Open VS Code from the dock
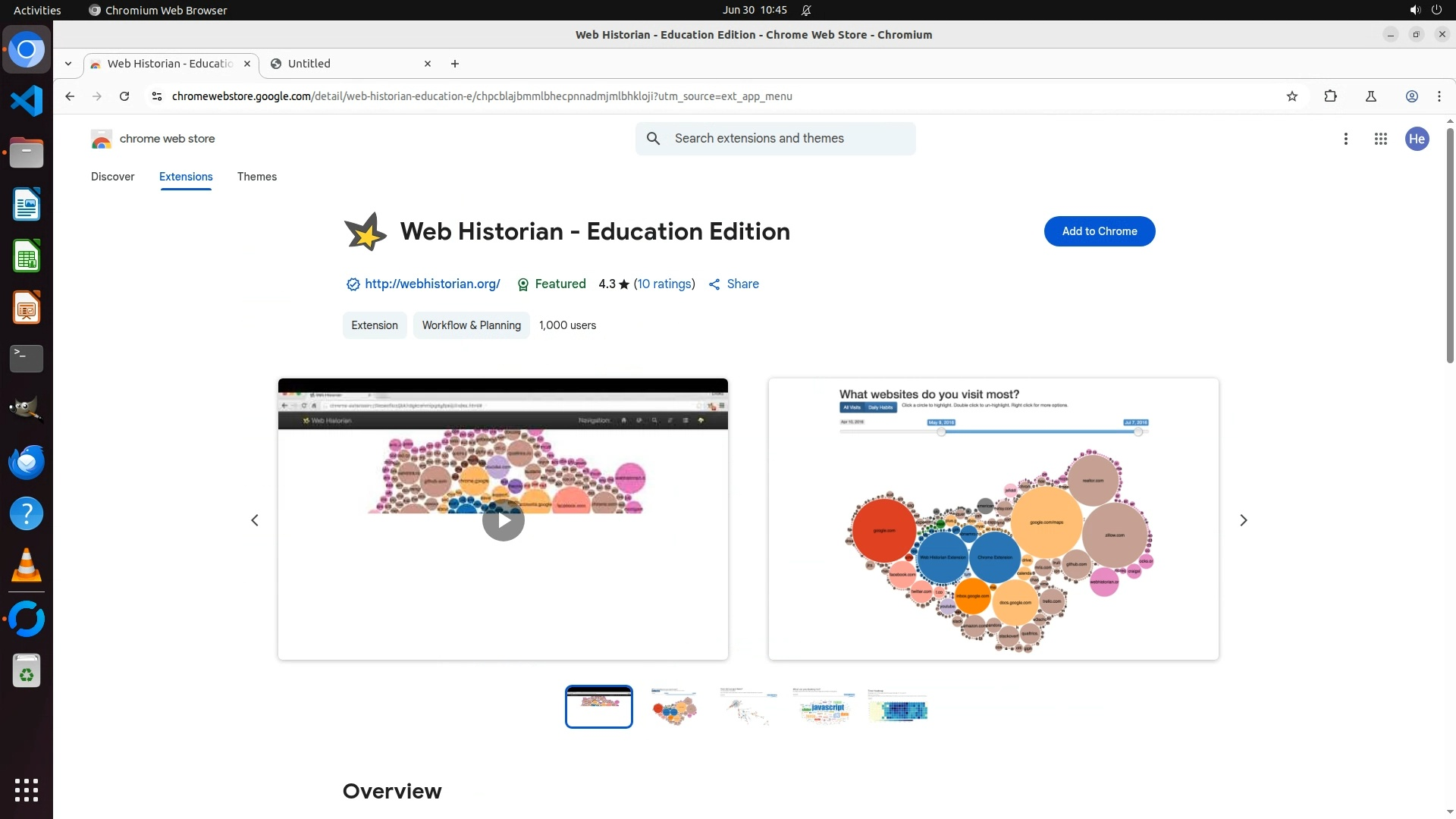The image size is (1456, 819). tap(27, 101)
